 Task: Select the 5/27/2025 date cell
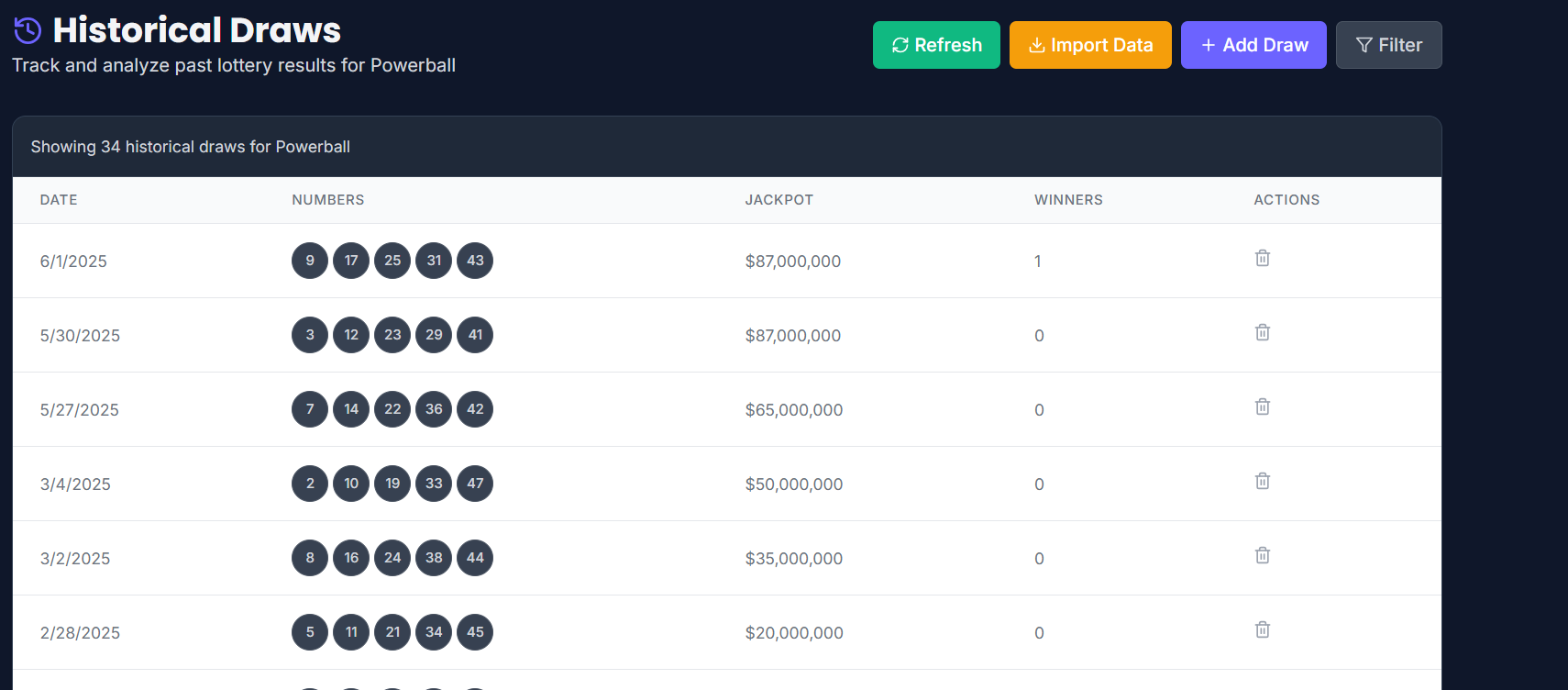pos(80,410)
